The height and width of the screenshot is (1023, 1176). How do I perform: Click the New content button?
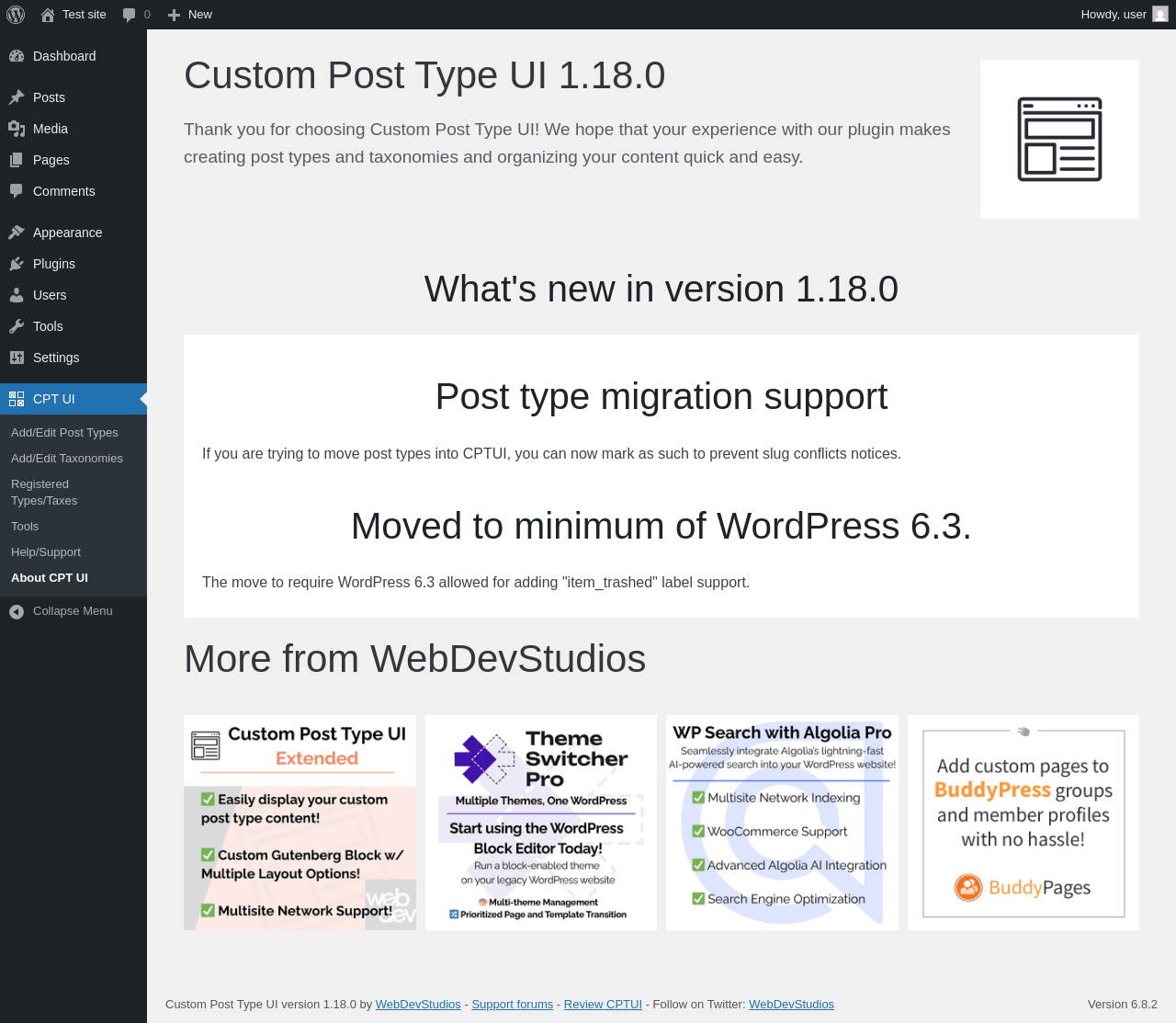190,15
